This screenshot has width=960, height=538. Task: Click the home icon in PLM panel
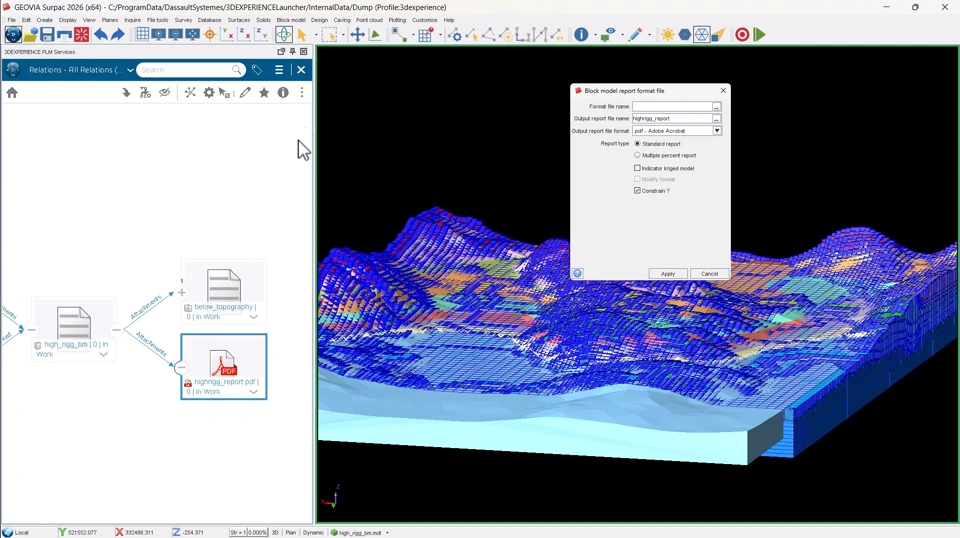coord(12,93)
